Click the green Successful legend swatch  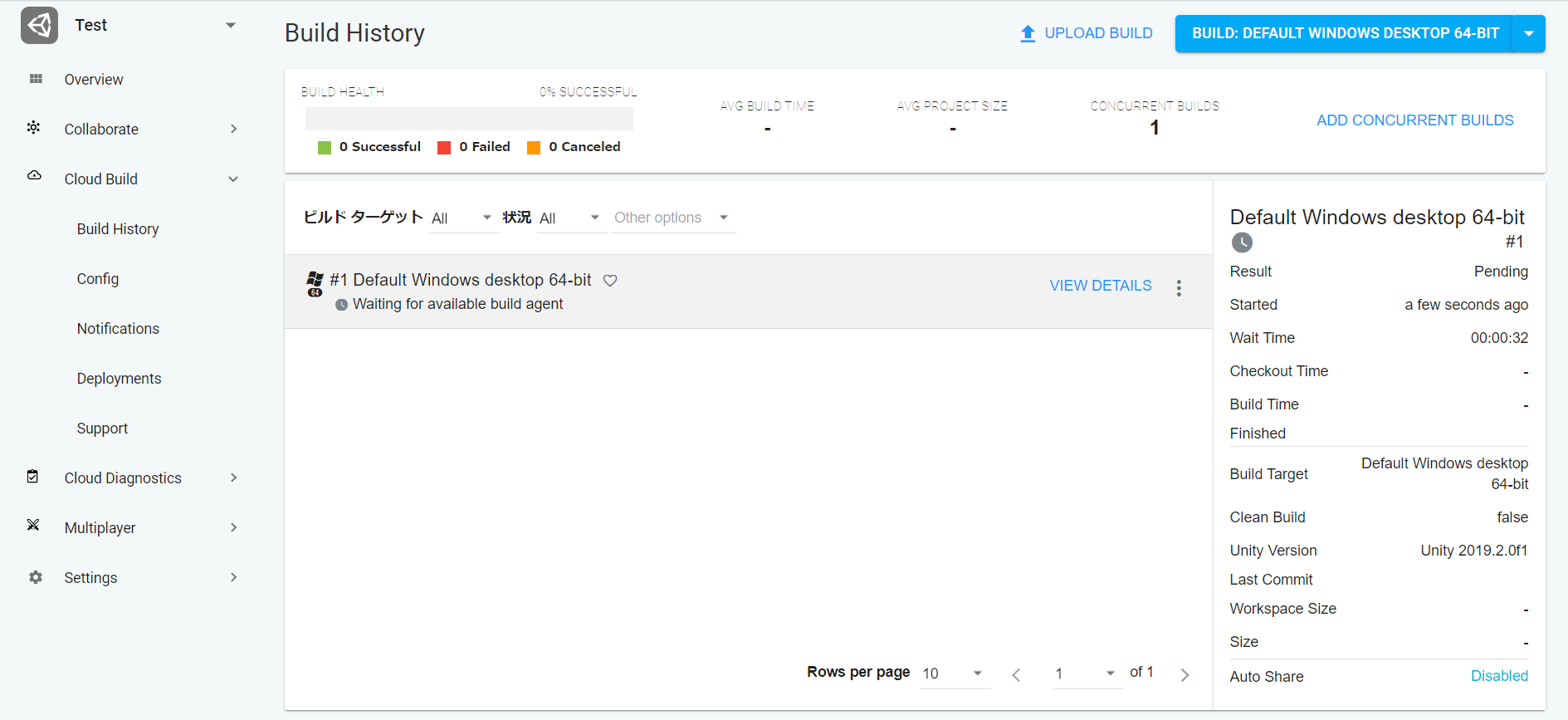point(325,148)
